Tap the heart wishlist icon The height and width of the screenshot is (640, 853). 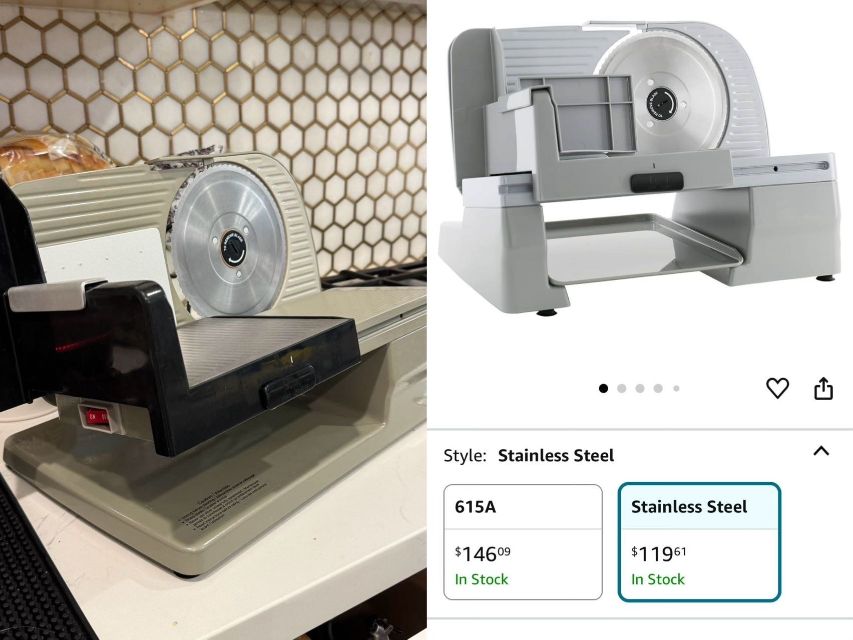point(777,388)
